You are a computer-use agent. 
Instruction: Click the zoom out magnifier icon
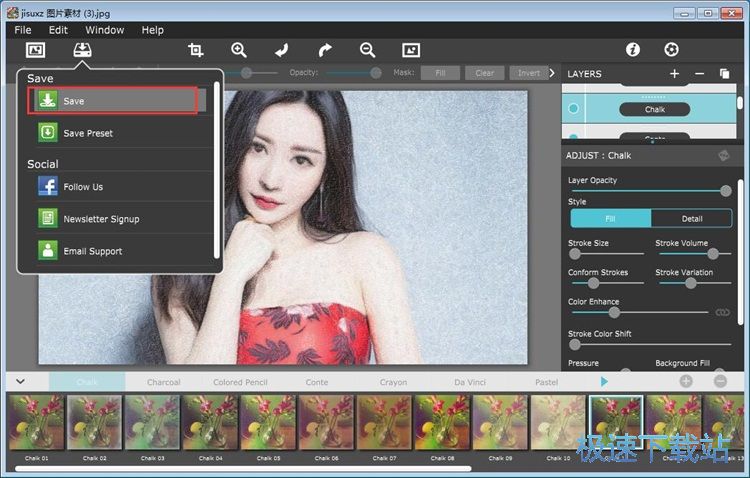pos(367,50)
